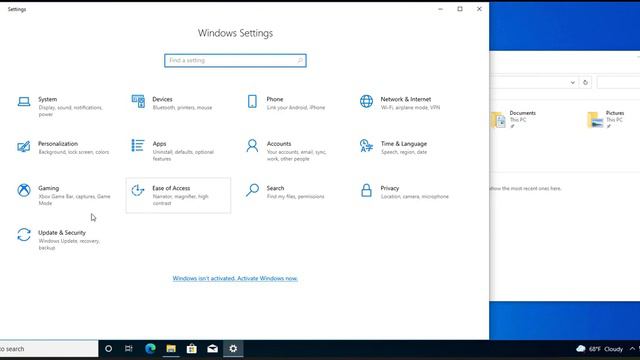Click 'Link your Android, iPhone' description
The width and height of the screenshot is (640, 360).
296,108
